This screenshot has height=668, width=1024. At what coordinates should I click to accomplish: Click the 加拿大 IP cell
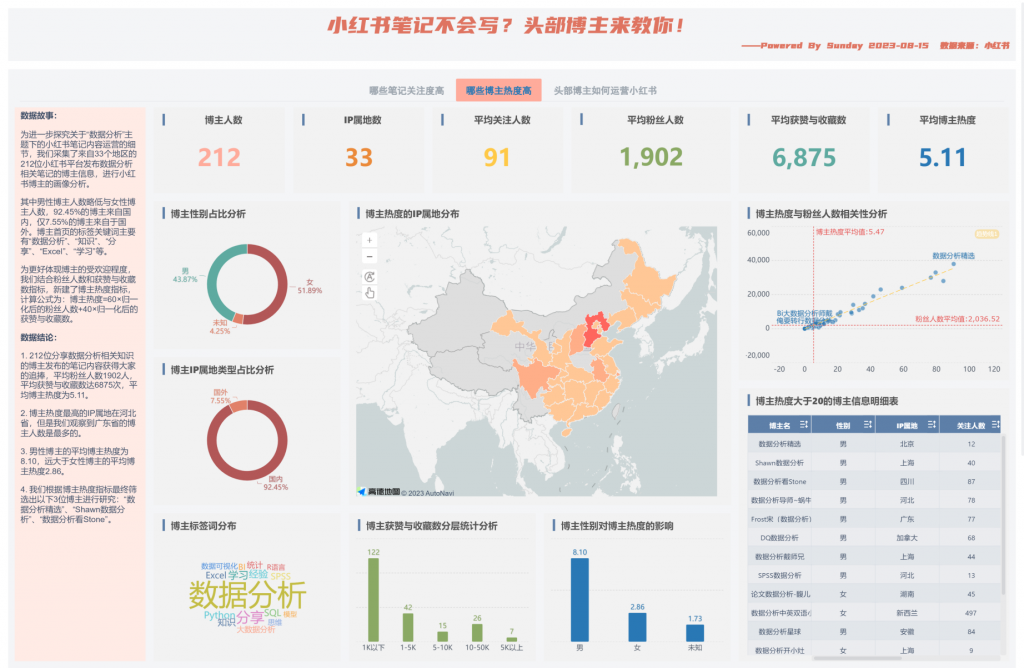pos(906,538)
